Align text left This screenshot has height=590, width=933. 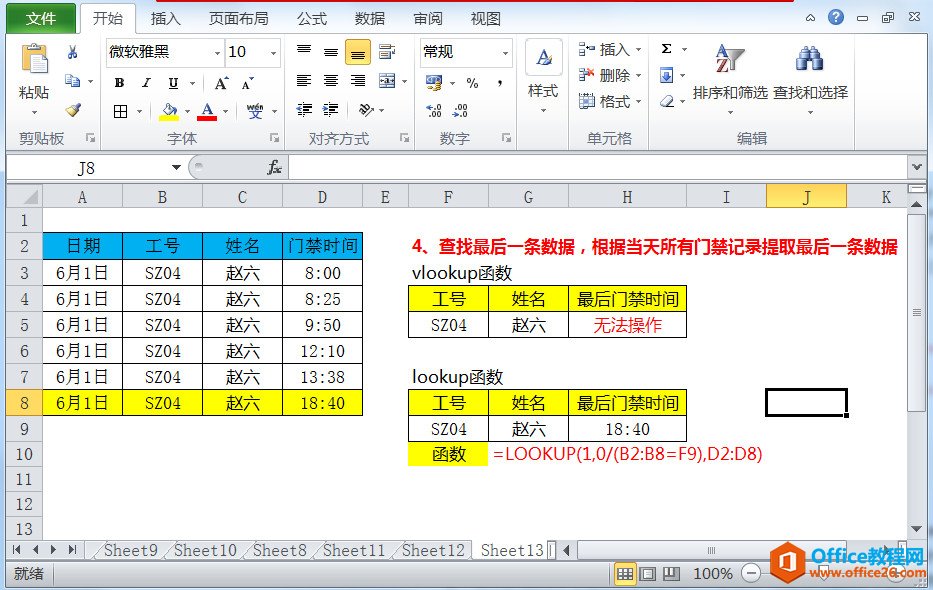point(304,80)
